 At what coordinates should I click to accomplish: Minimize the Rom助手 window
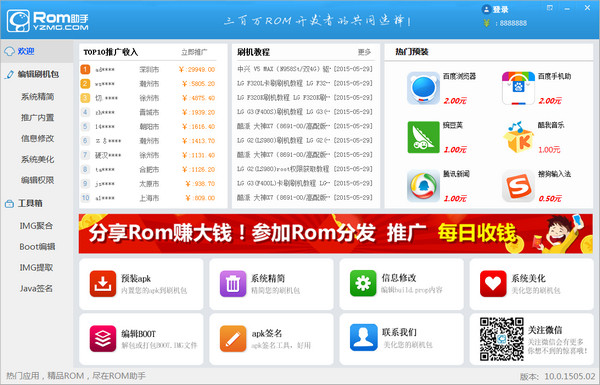coord(567,8)
